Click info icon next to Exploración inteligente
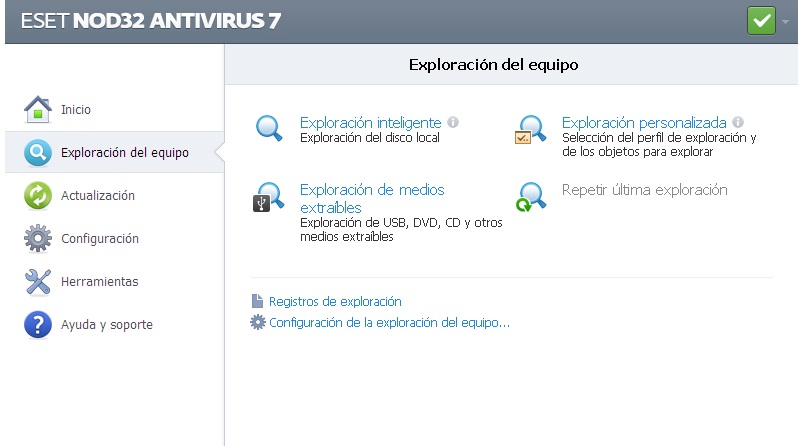Image resolution: width=798 pixels, height=446 pixels. [x=453, y=122]
